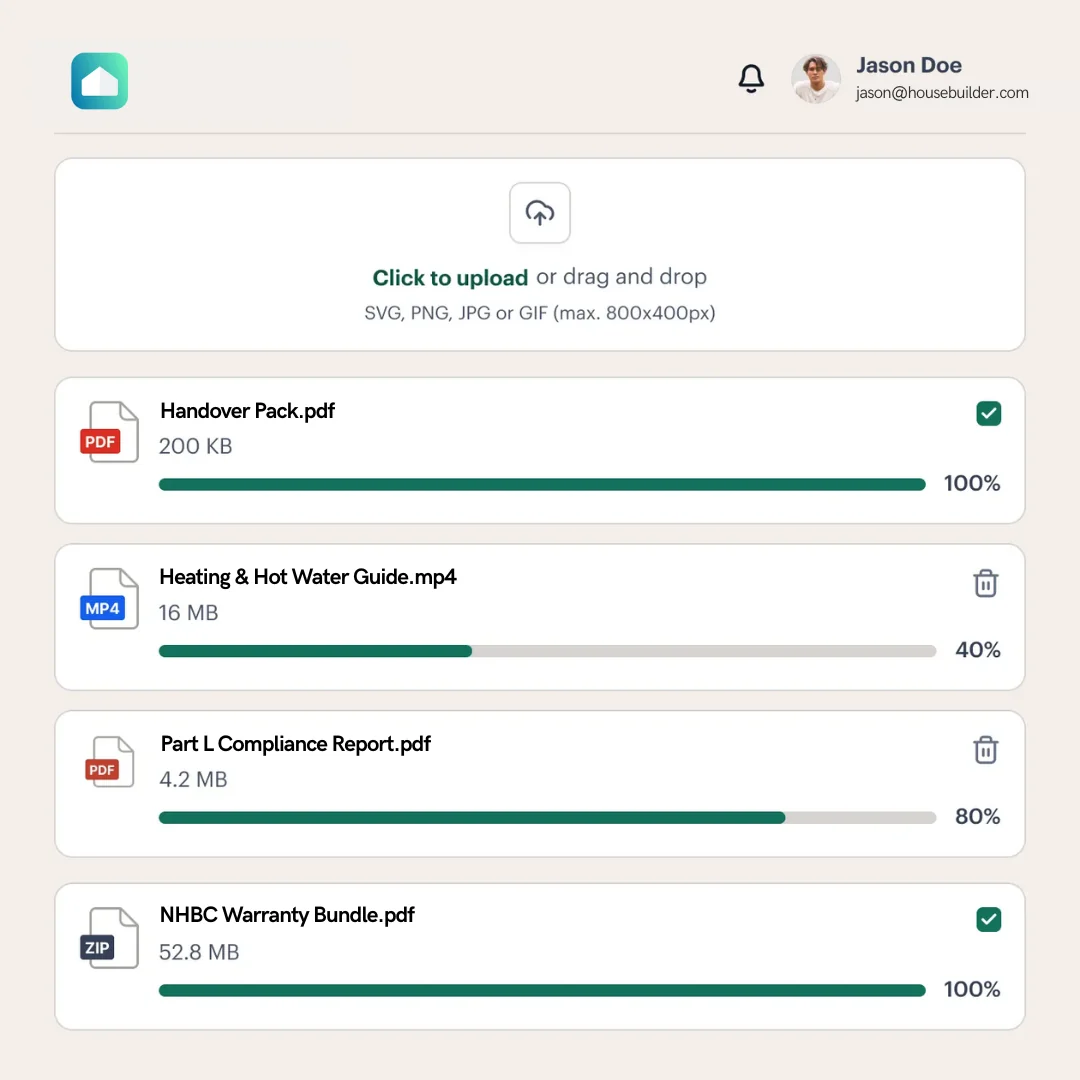1080x1080 pixels.
Task: Select the NHBC Warranty Bundle.pdf file name
Action: 287,915
